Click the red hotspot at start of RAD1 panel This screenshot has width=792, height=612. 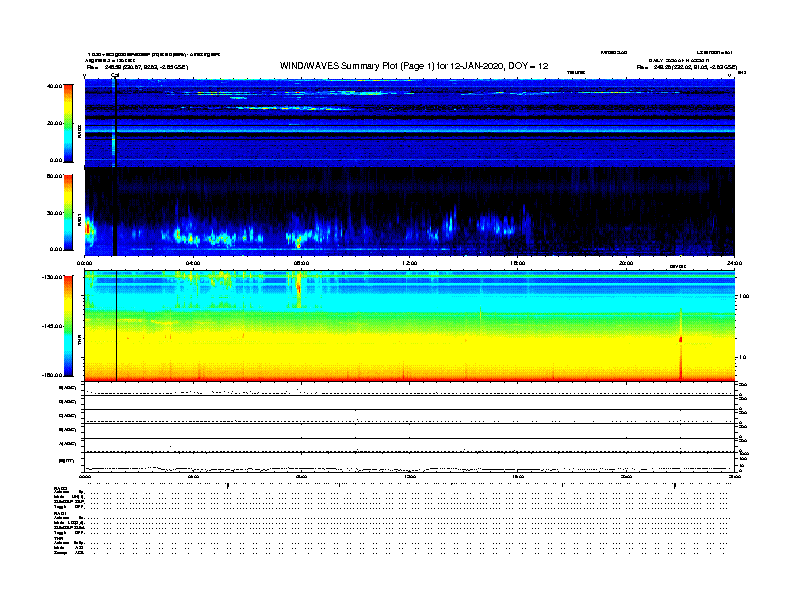(87, 229)
